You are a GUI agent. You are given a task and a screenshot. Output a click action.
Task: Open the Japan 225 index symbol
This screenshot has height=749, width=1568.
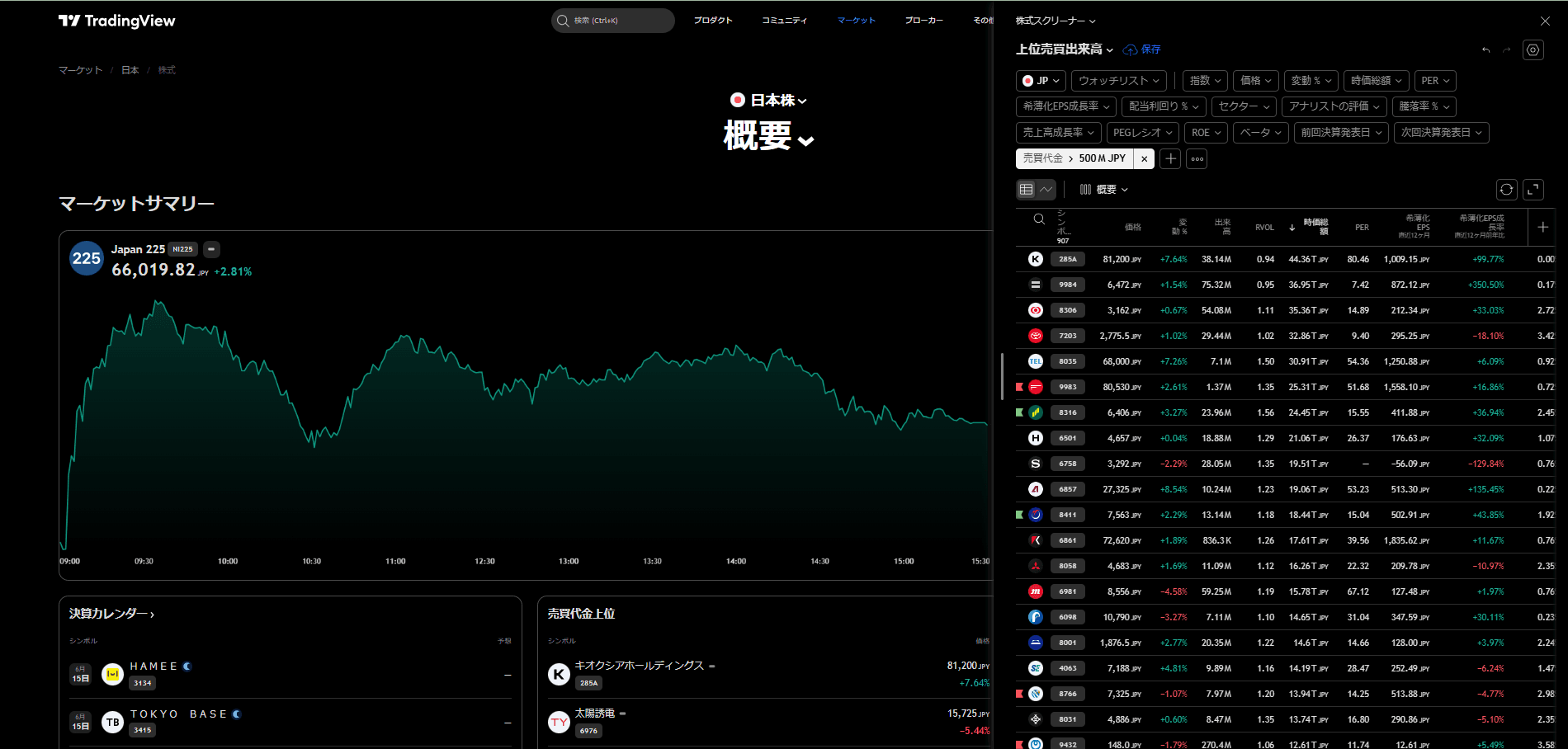138,249
